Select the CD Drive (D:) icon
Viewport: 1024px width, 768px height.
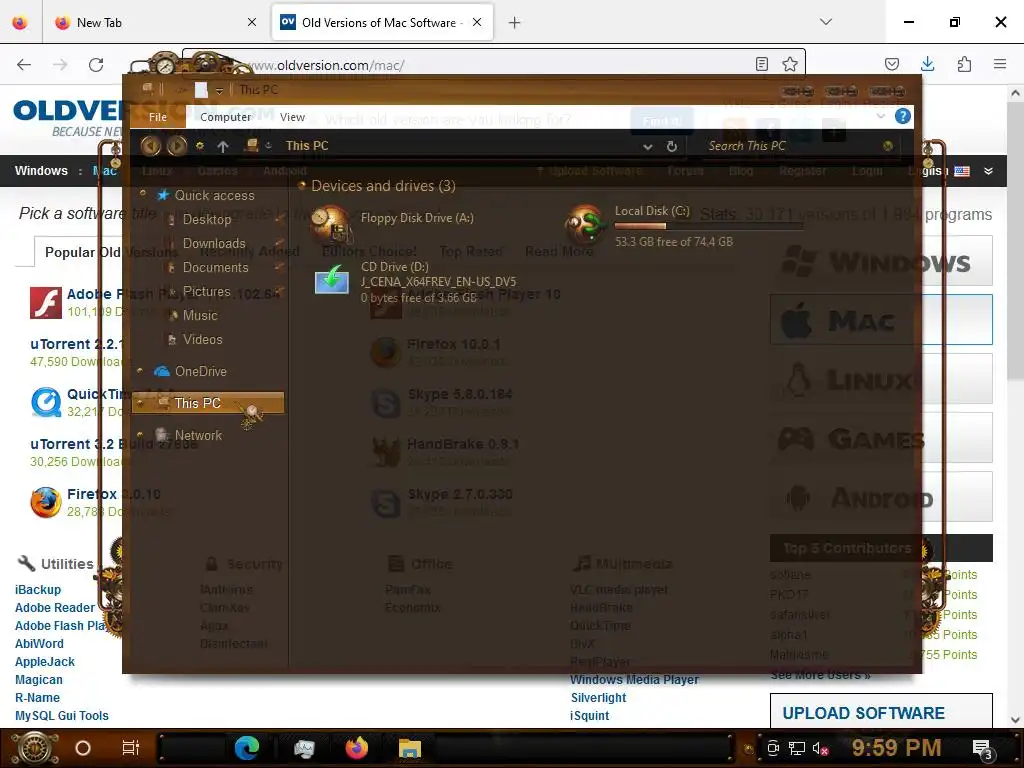tap(332, 280)
